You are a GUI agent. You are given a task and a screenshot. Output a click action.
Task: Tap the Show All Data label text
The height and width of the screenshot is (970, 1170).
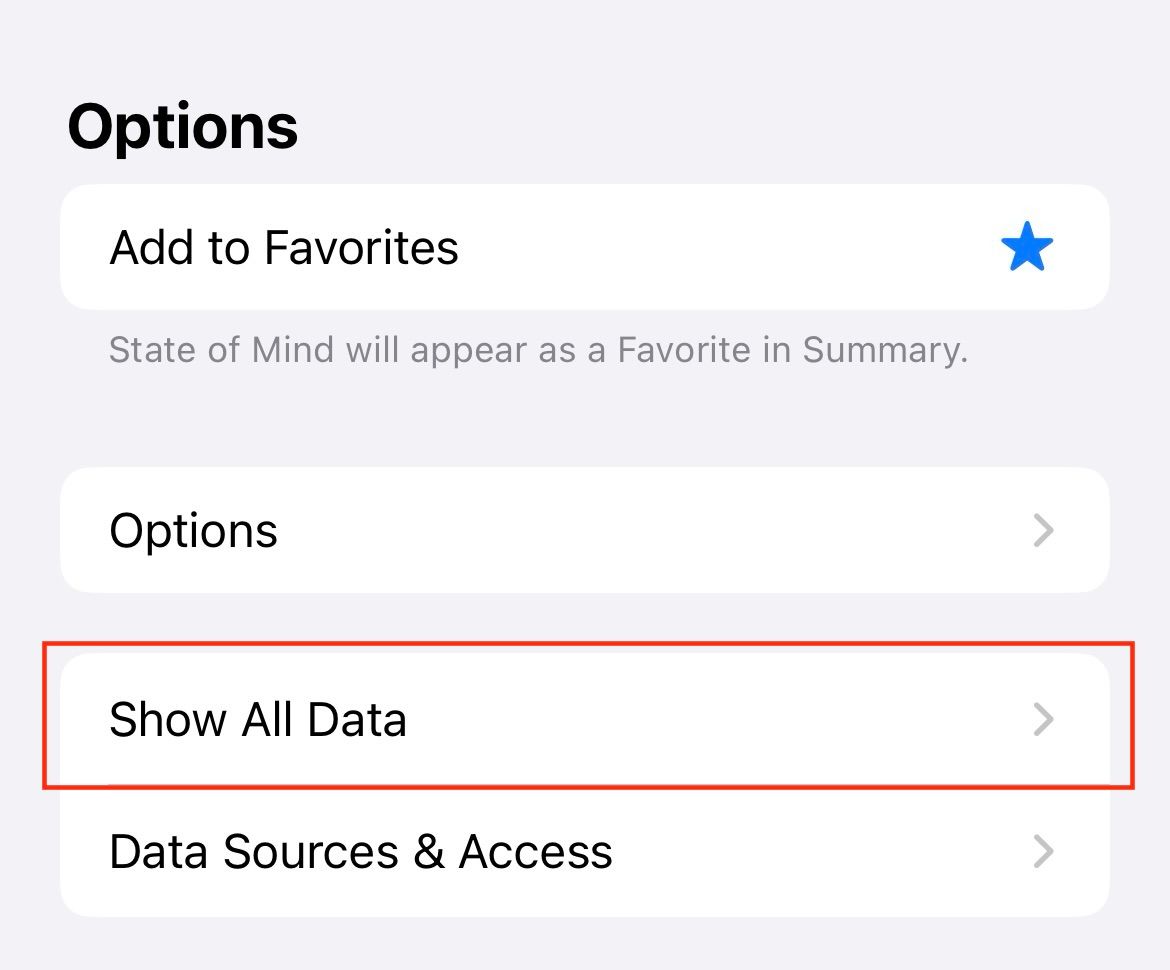click(x=258, y=719)
